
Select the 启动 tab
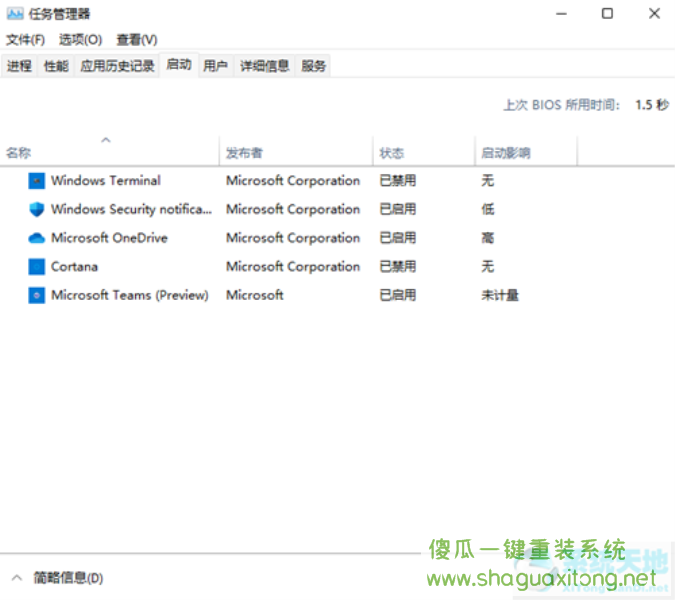coord(179,65)
